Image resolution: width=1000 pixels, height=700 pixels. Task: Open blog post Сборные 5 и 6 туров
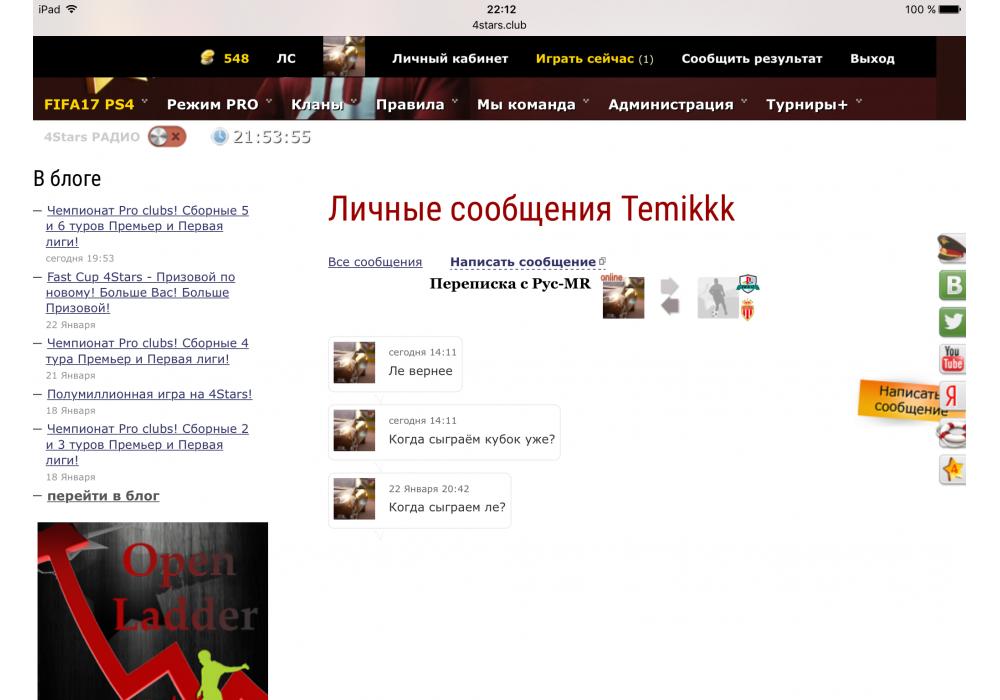coord(147,226)
